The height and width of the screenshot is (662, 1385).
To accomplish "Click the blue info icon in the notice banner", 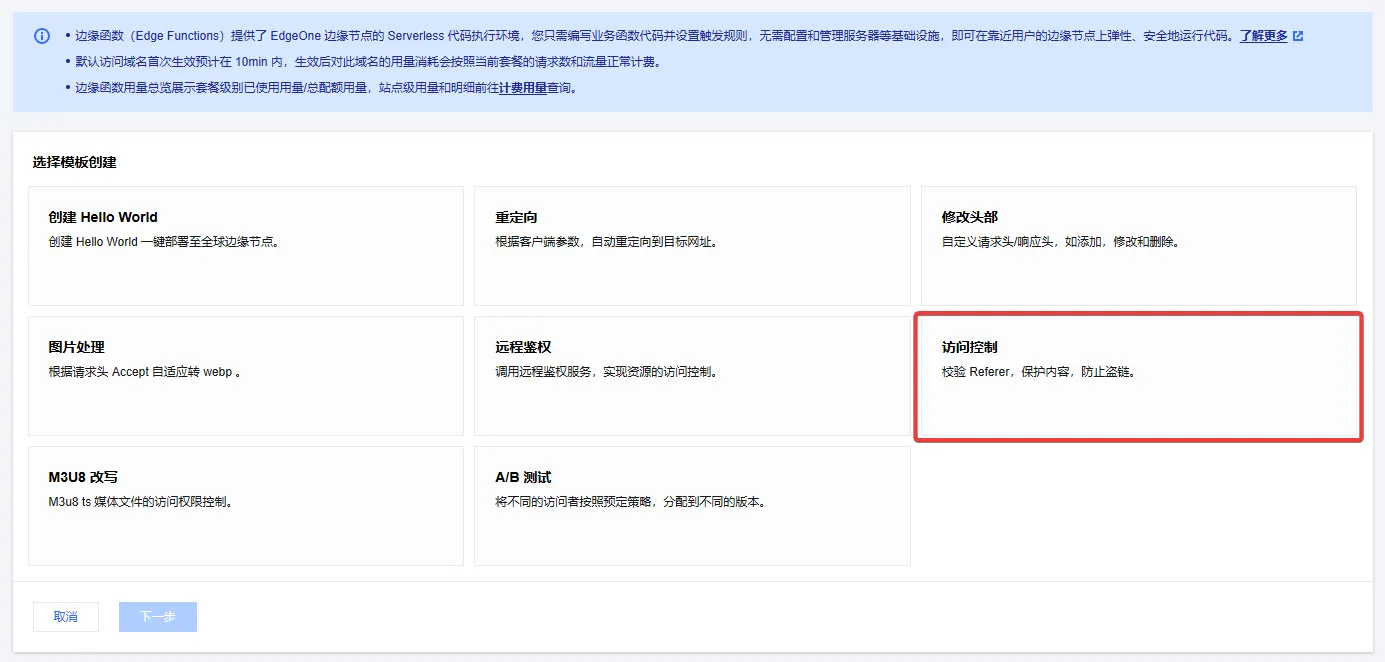I will 42,36.
